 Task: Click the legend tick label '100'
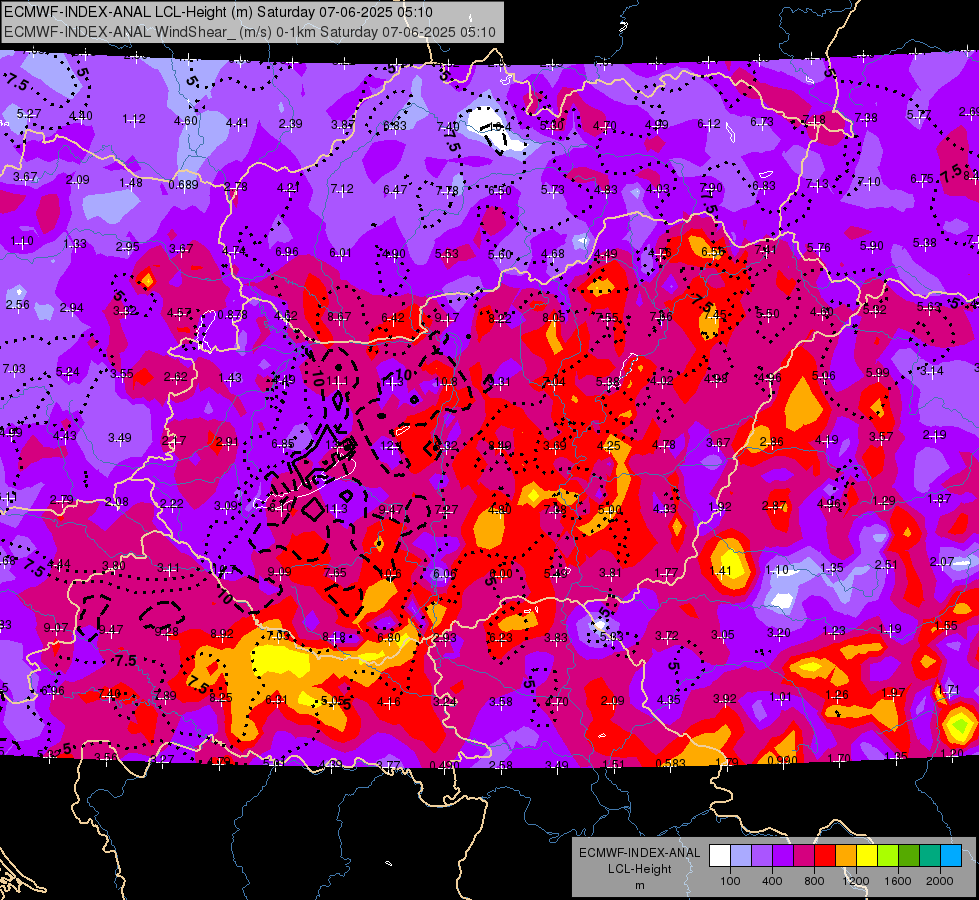(x=730, y=881)
